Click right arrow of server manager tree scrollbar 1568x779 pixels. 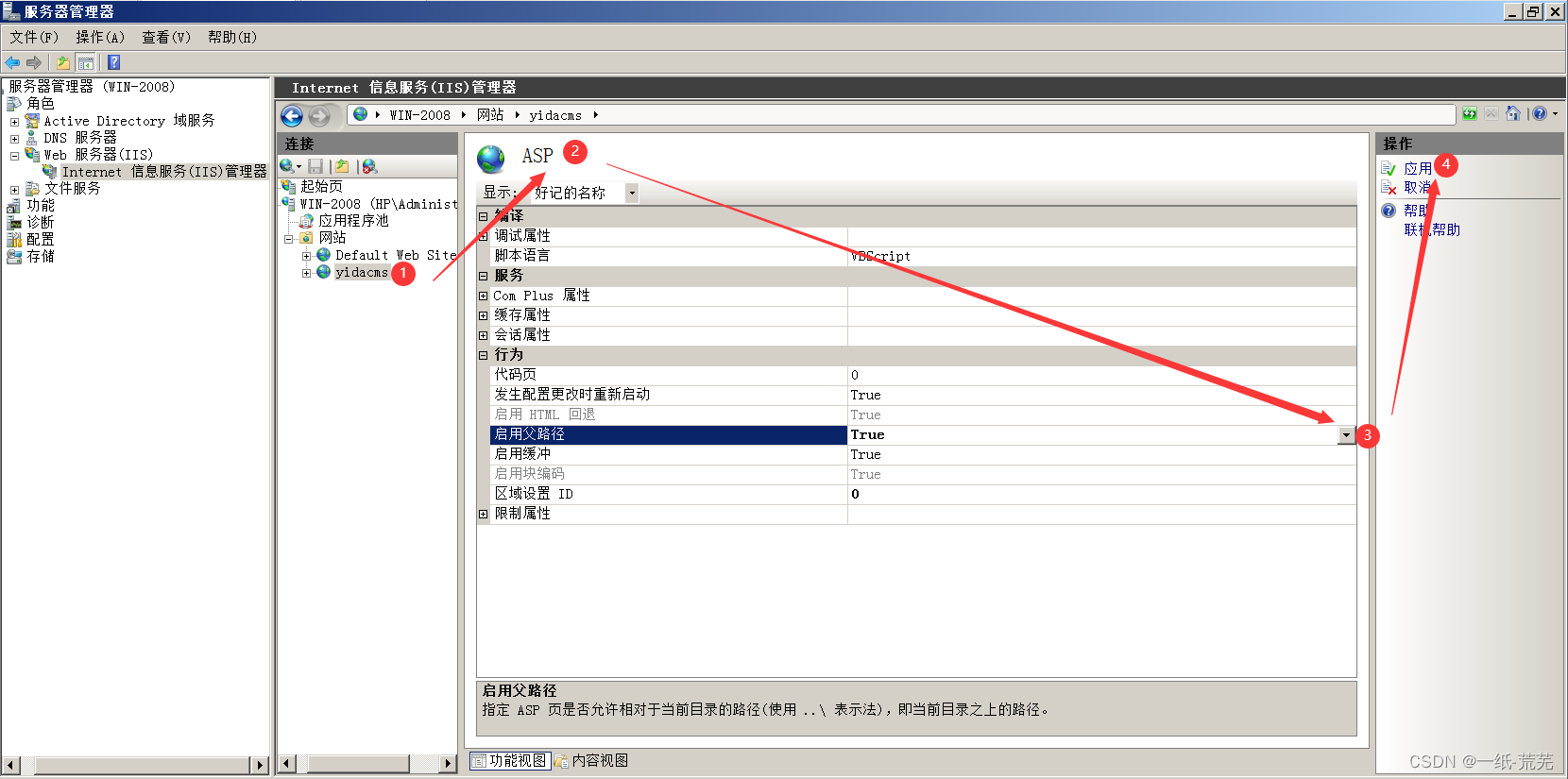pyautogui.click(x=261, y=765)
